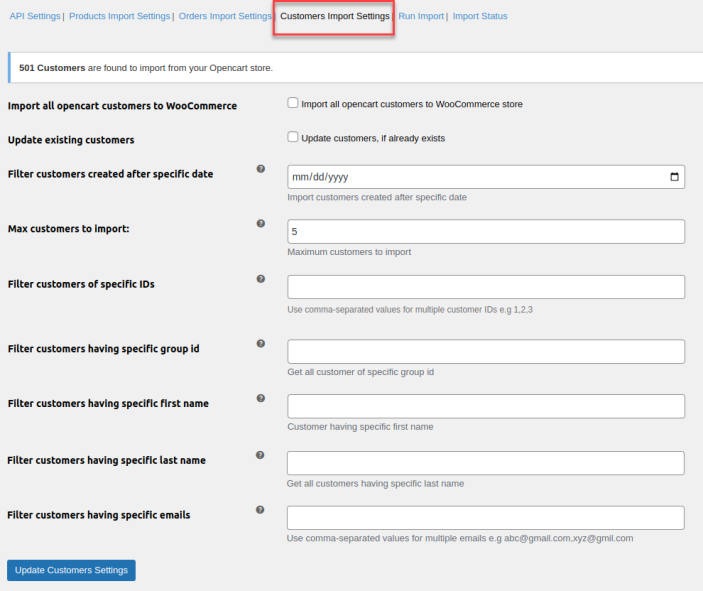Open the API Settings tab
The image size is (703, 591).
pyautogui.click(x=34, y=16)
